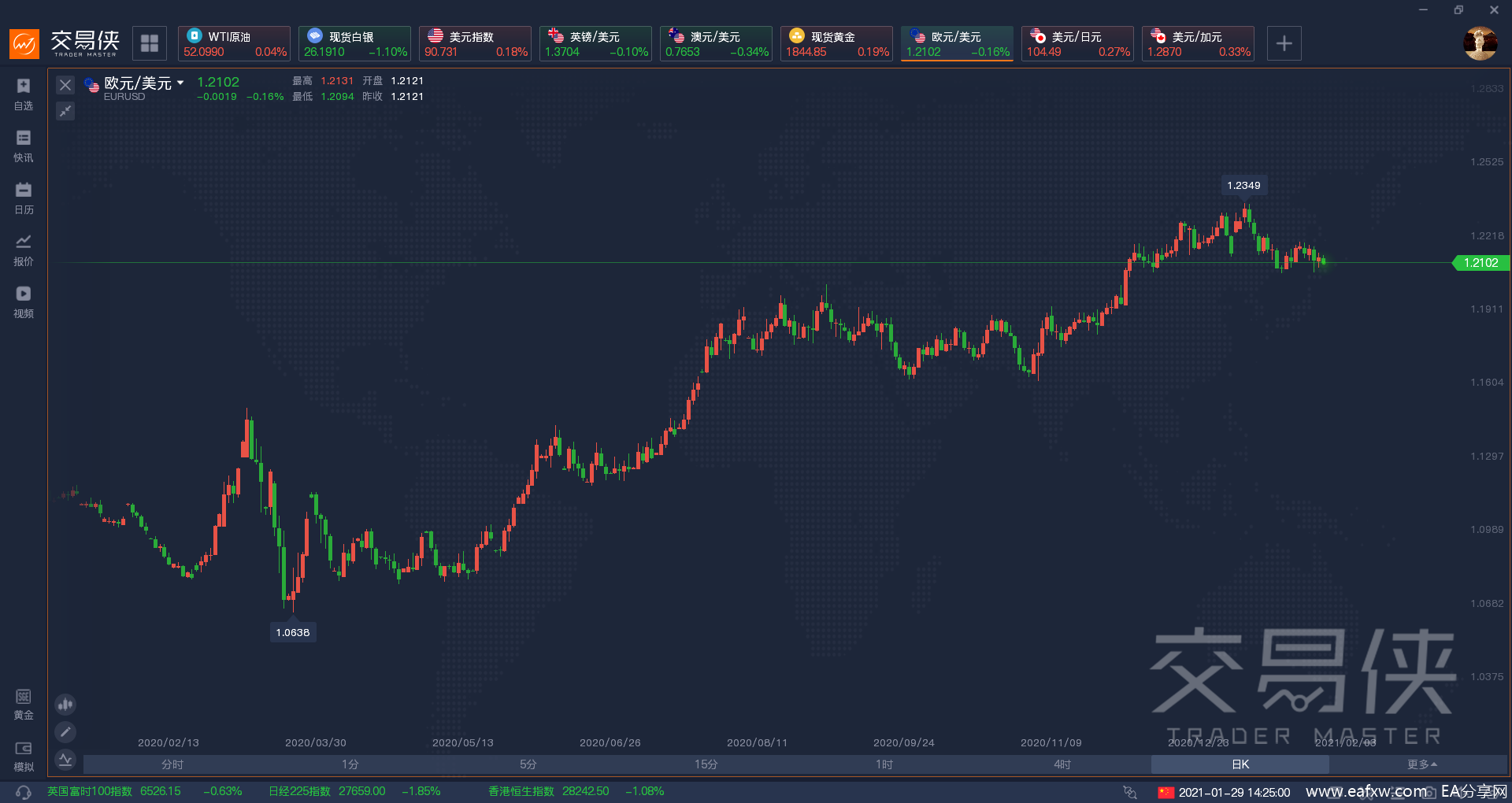Image resolution: width=1512 pixels, height=803 pixels.
Task: Toggle the chart type candlestick button
Action: click(x=65, y=704)
